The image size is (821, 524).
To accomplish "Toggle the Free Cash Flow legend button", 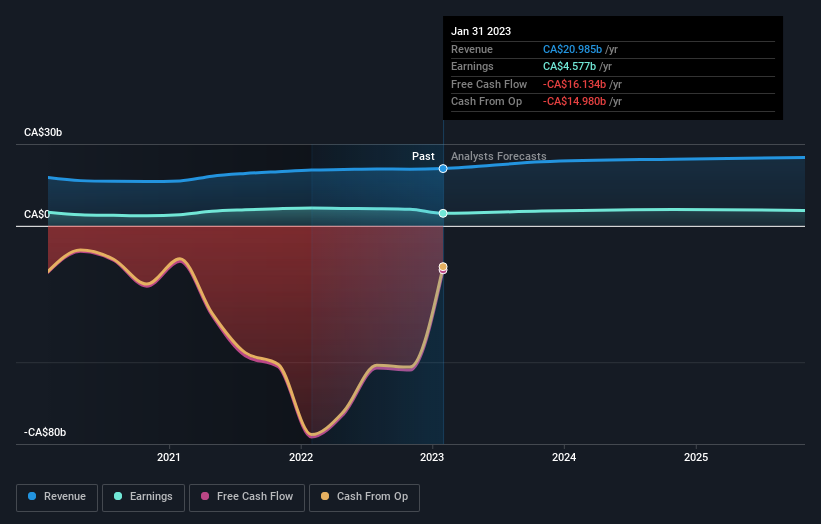I will click(247, 497).
